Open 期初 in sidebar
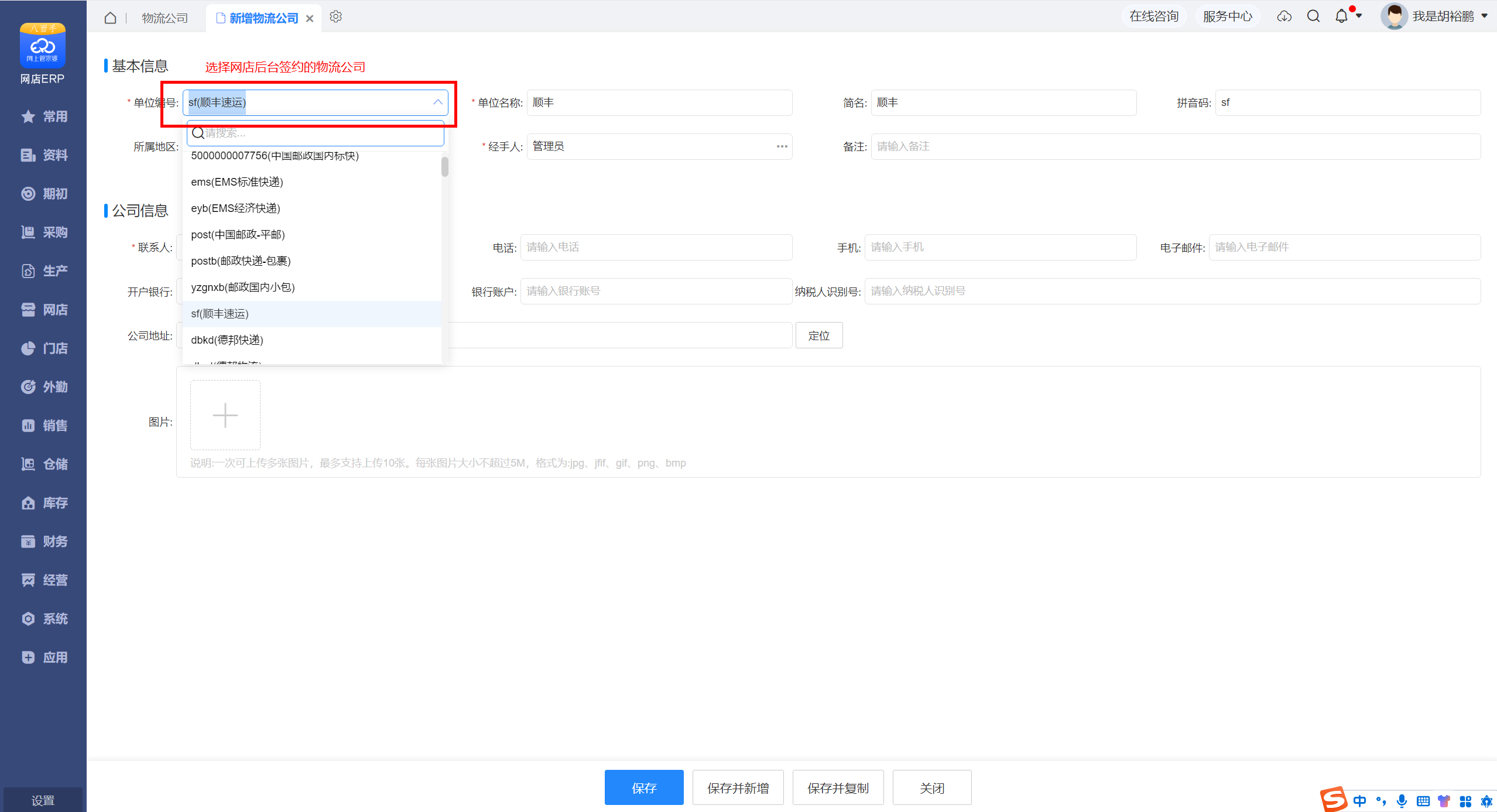 tap(44, 194)
